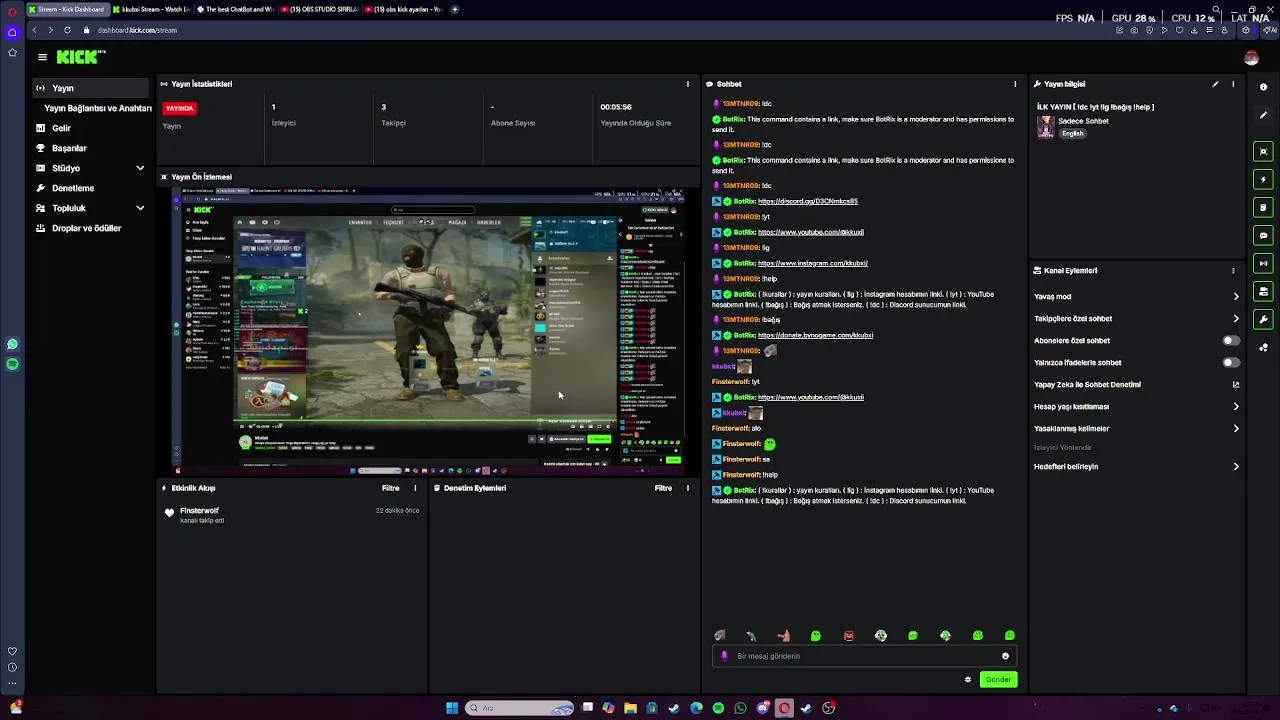Screen dimensions: 1280x720
Task: Open Yayın Bağlantısı ve Anahtarı
Action: coord(98,108)
